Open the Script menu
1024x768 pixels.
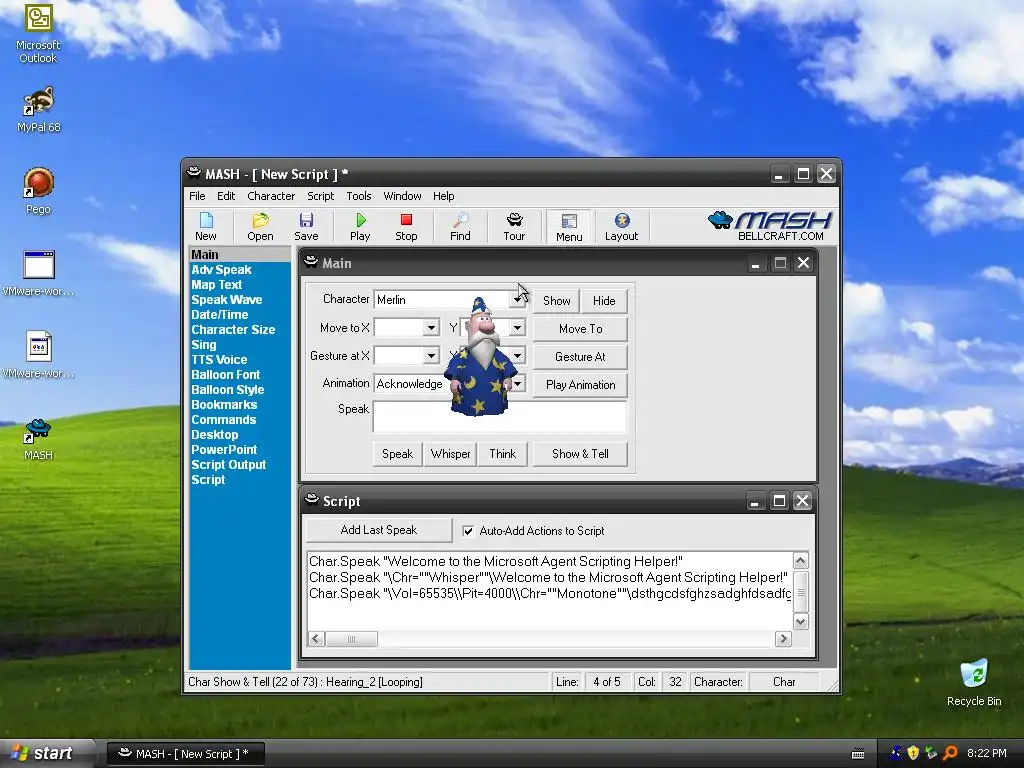pos(321,196)
